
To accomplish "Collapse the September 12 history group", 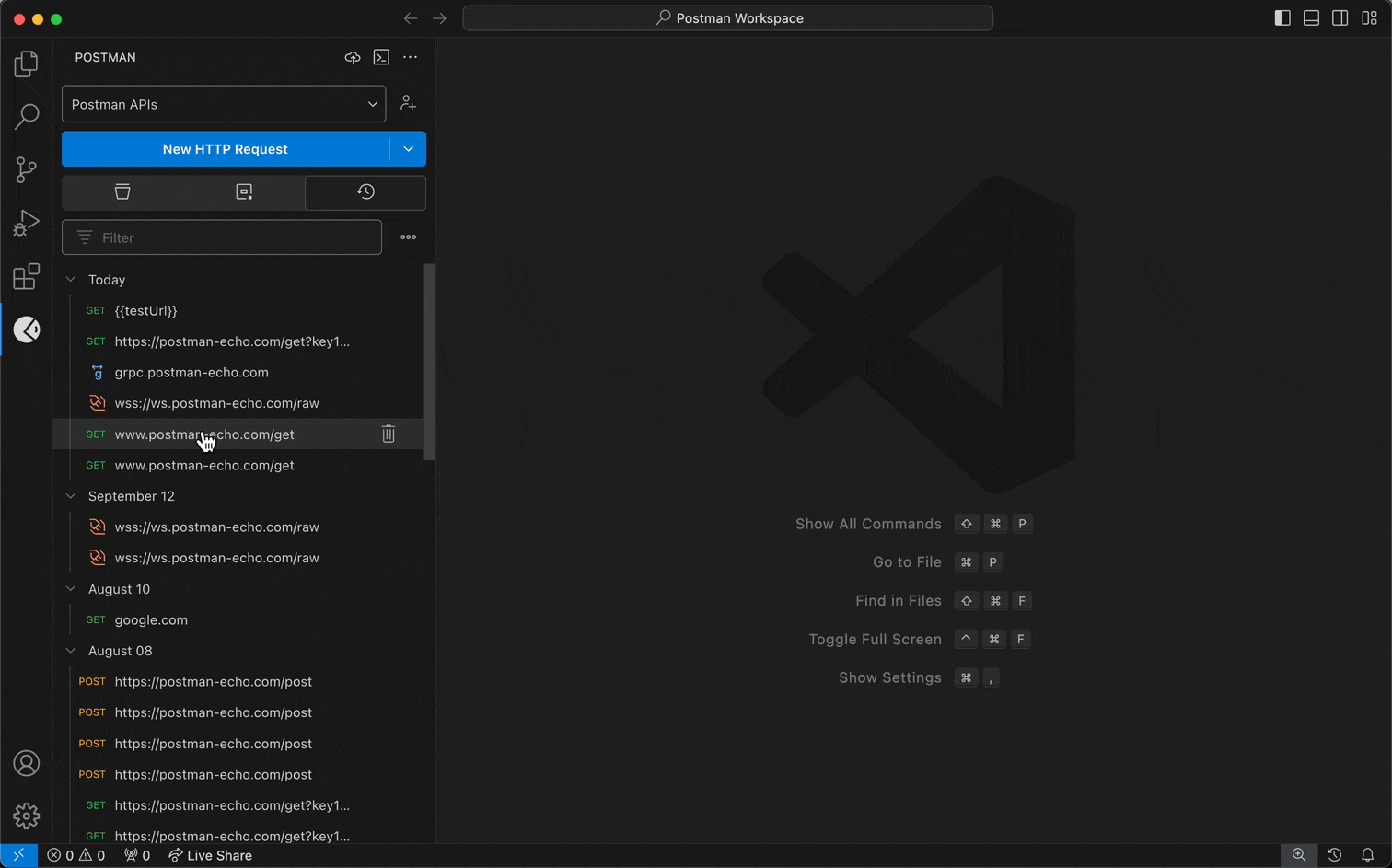I will tap(71, 495).
